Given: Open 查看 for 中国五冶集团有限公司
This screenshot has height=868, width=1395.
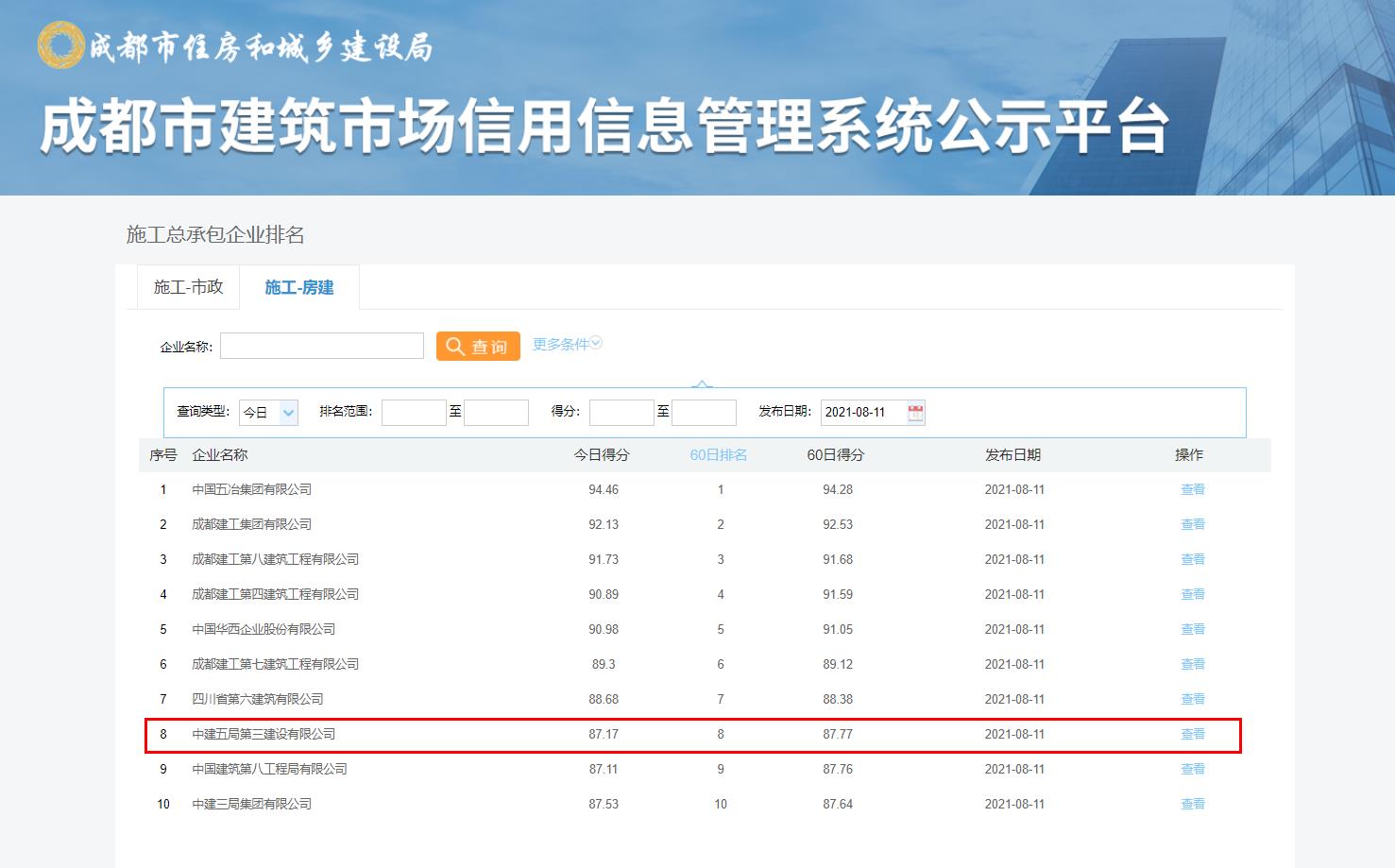Looking at the screenshot, I should click(x=1193, y=489).
